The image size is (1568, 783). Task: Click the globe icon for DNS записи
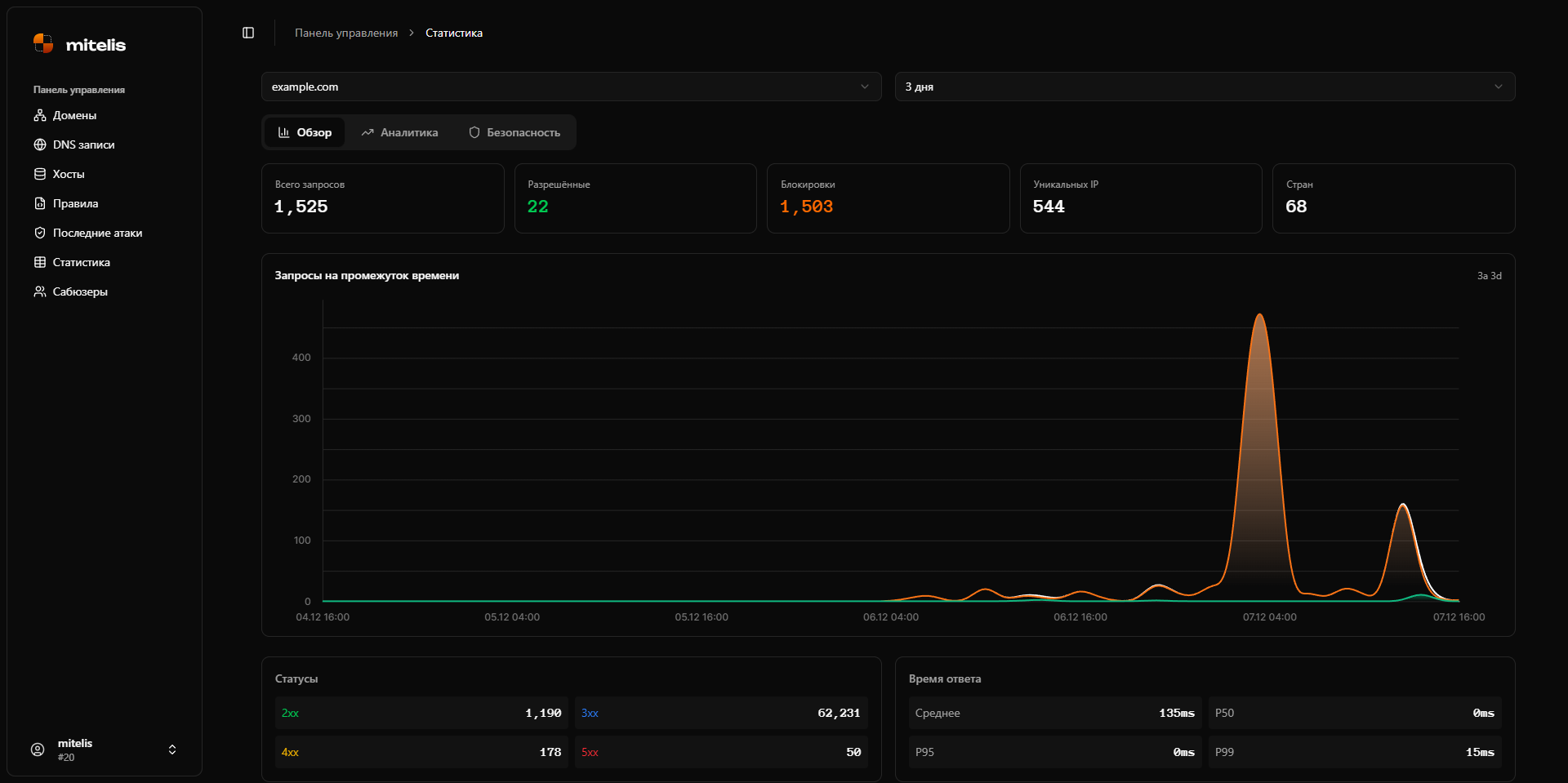(39, 145)
